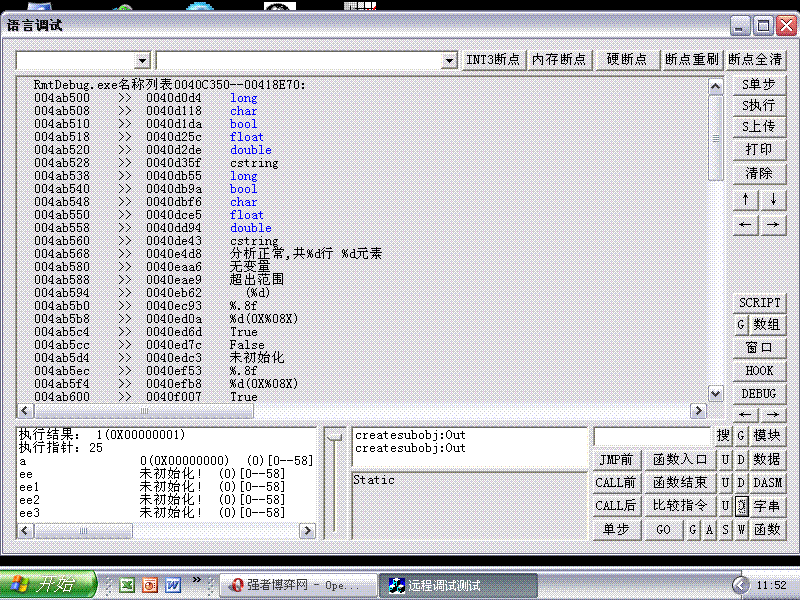Open the left combo box dropdown arrow

[x=142, y=61]
